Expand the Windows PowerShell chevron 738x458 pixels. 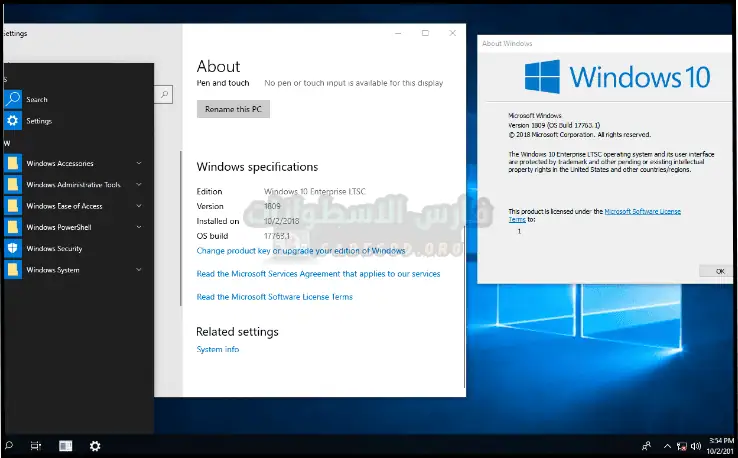click(x=139, y=227)
